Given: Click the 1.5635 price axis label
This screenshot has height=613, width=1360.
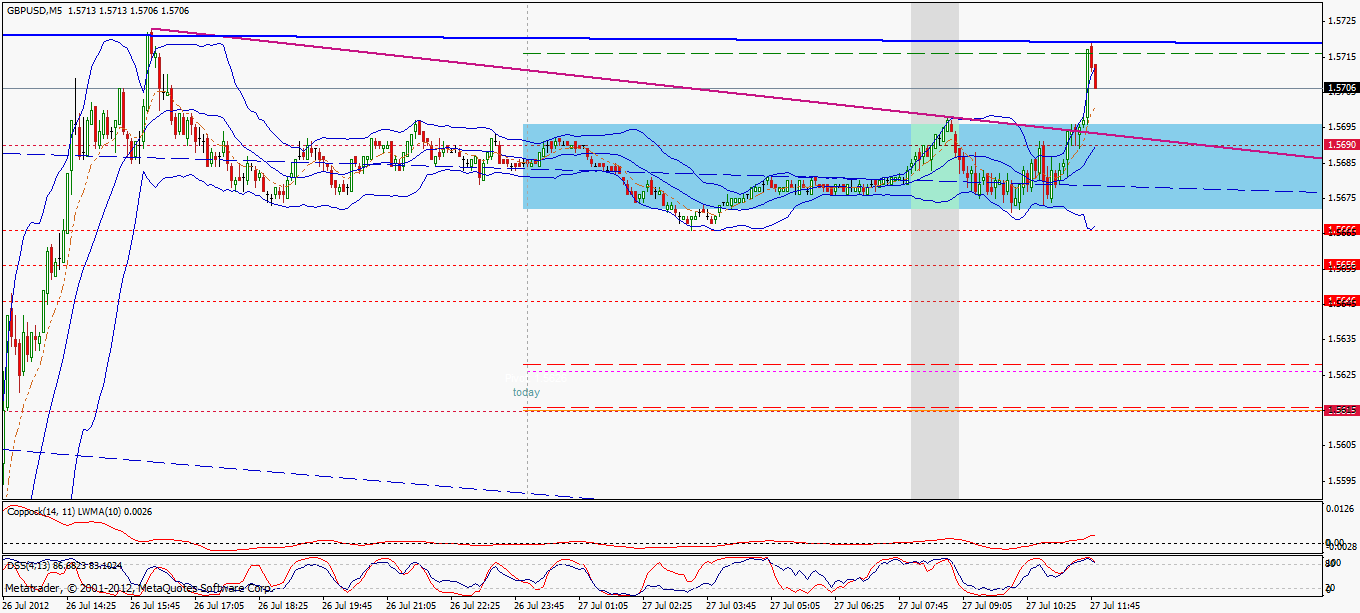Looking at the screenshot, I should tap(1341, 338).
